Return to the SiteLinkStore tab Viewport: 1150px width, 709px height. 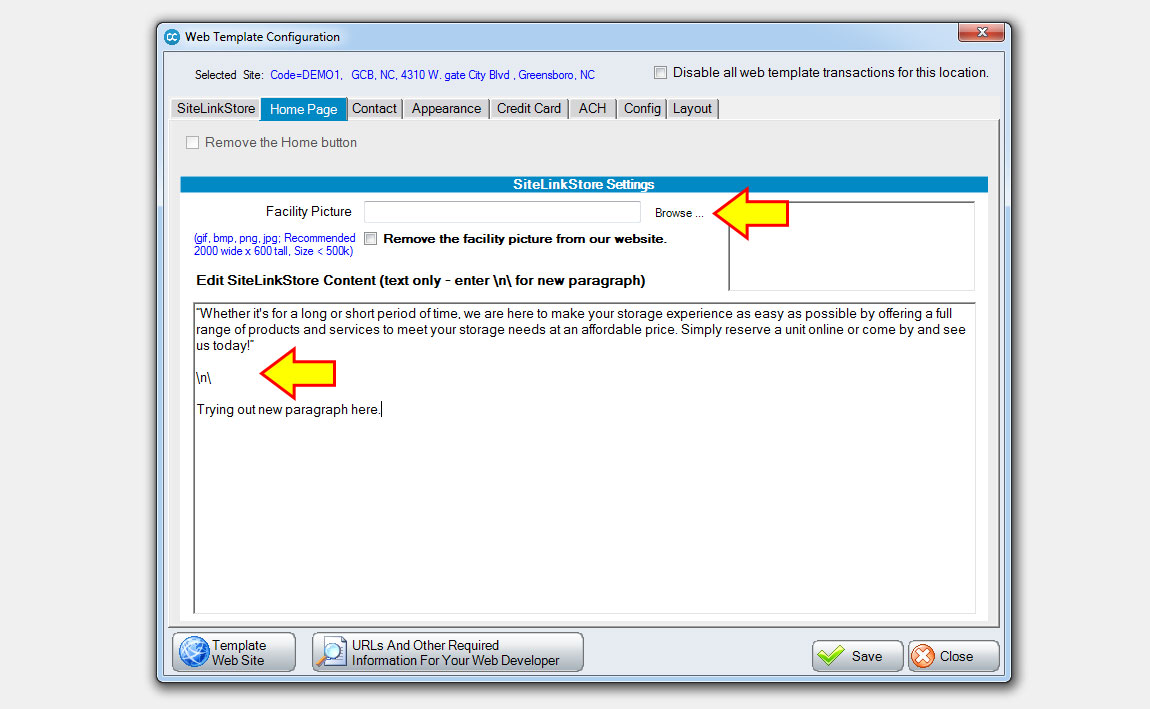[x=214, y=108]
